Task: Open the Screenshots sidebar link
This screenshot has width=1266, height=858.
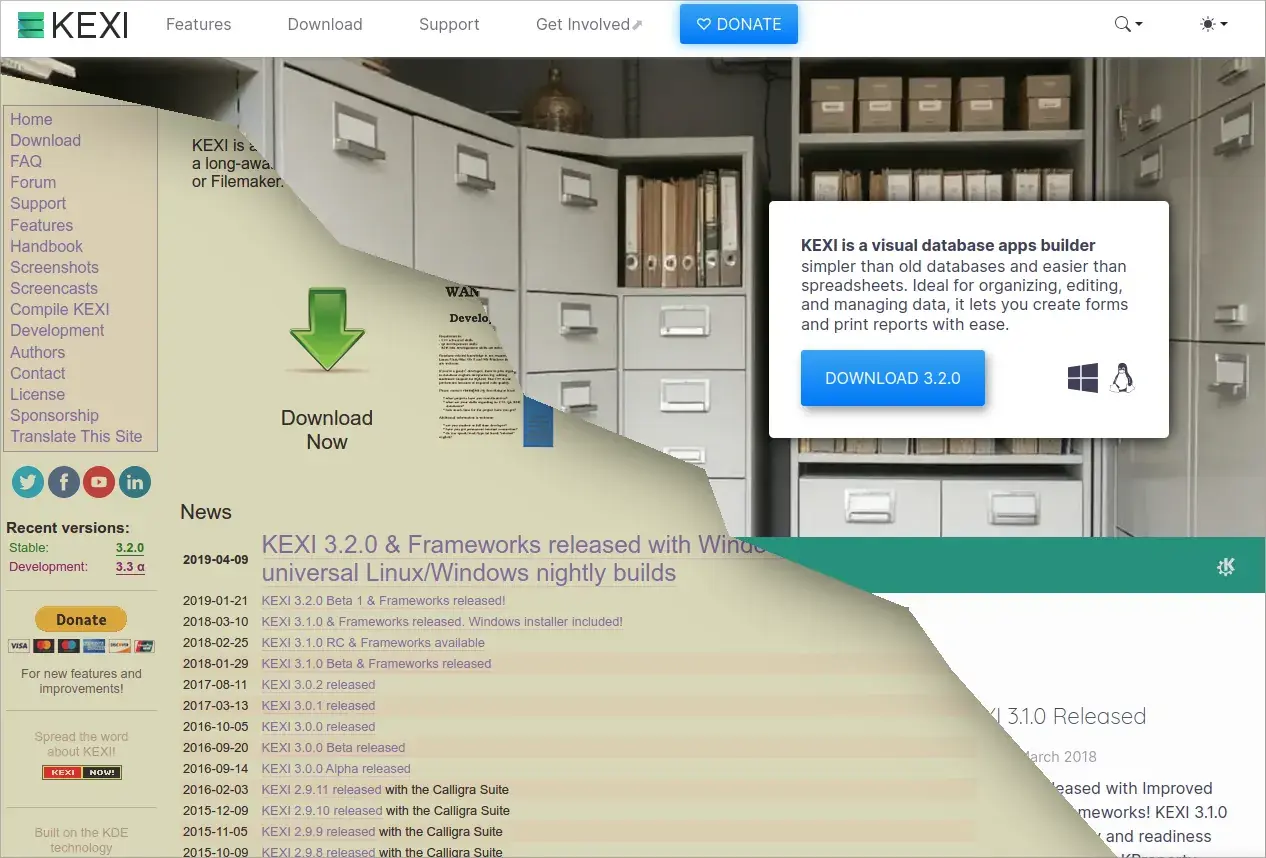Action: (x=54, y=267)
